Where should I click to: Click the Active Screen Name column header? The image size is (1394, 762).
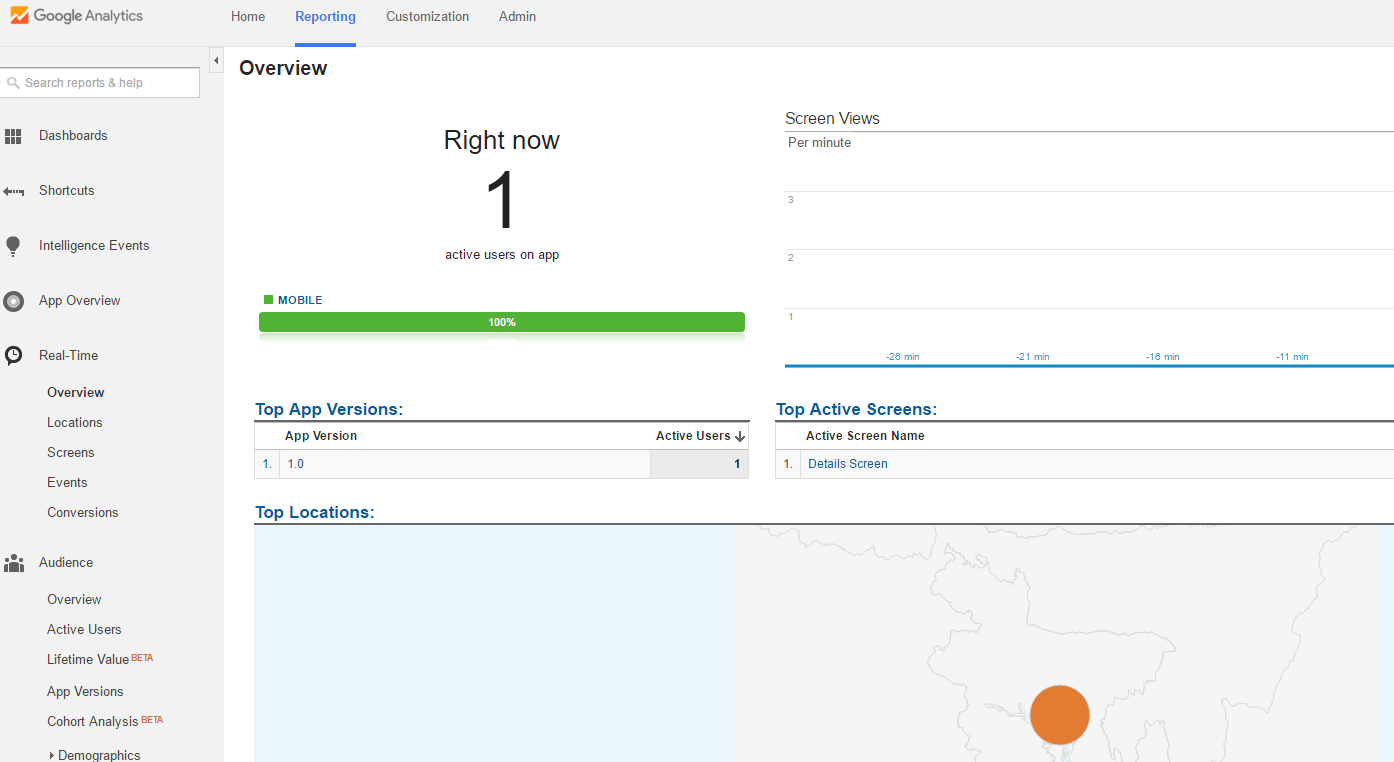[x=865, y=436]
